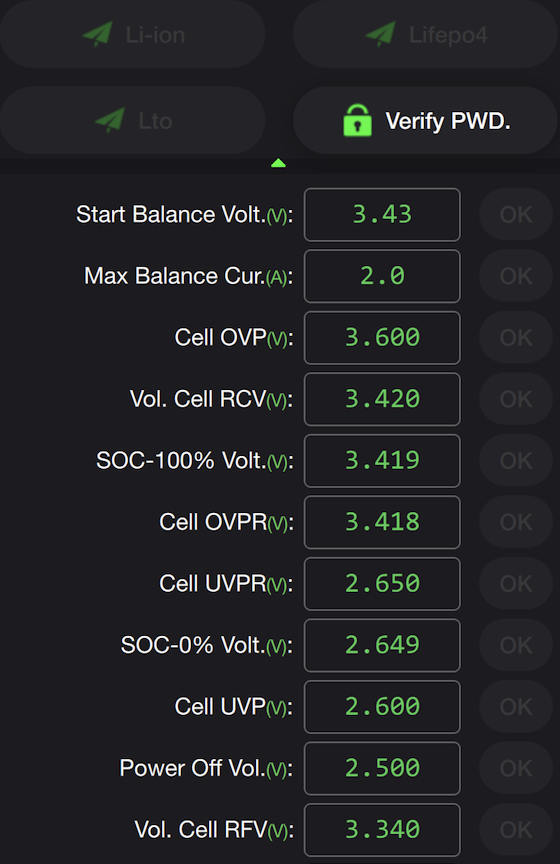Image resolution: width=560 pixels, height=864 pixels.
Task: Click the Cell UVPR input box
Action: click(x=382, y=584)
